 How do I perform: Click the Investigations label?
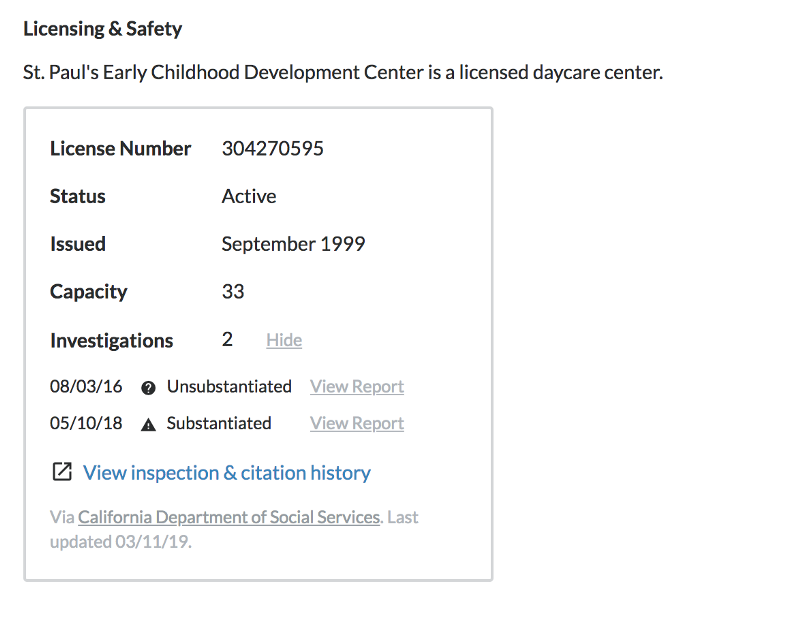111,341
